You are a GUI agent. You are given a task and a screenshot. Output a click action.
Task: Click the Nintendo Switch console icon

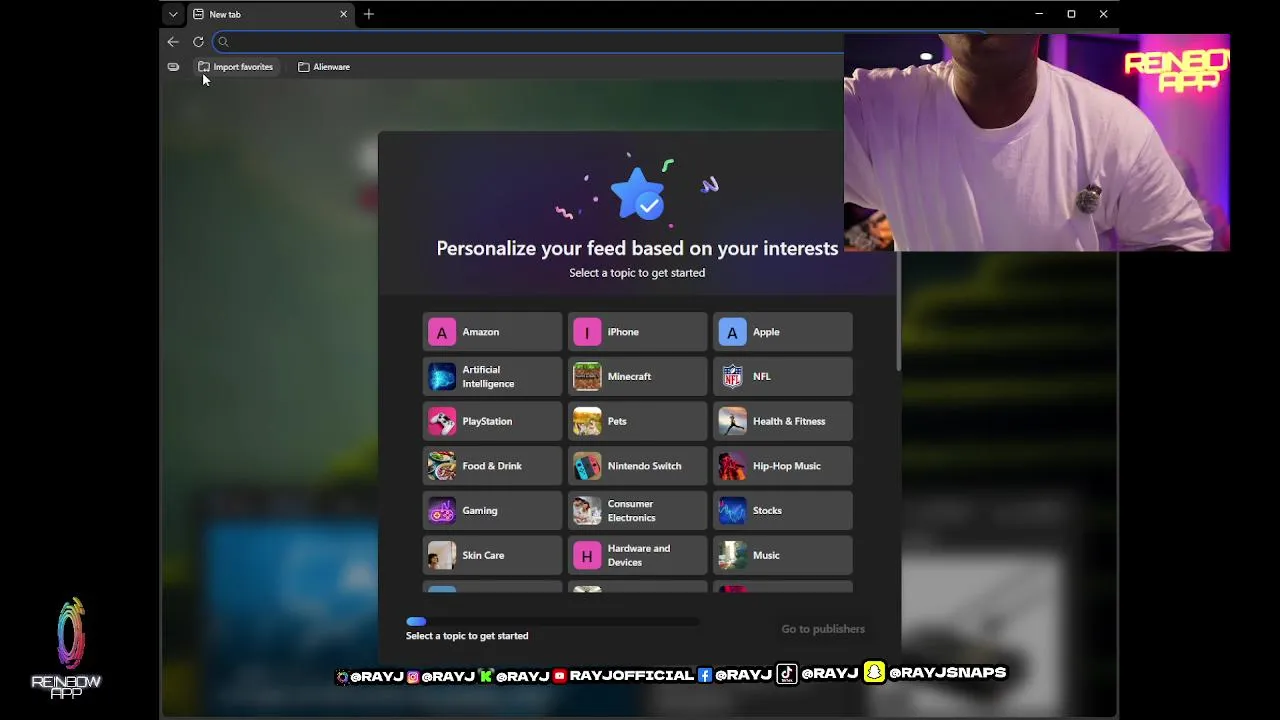[x=587, y=466]
